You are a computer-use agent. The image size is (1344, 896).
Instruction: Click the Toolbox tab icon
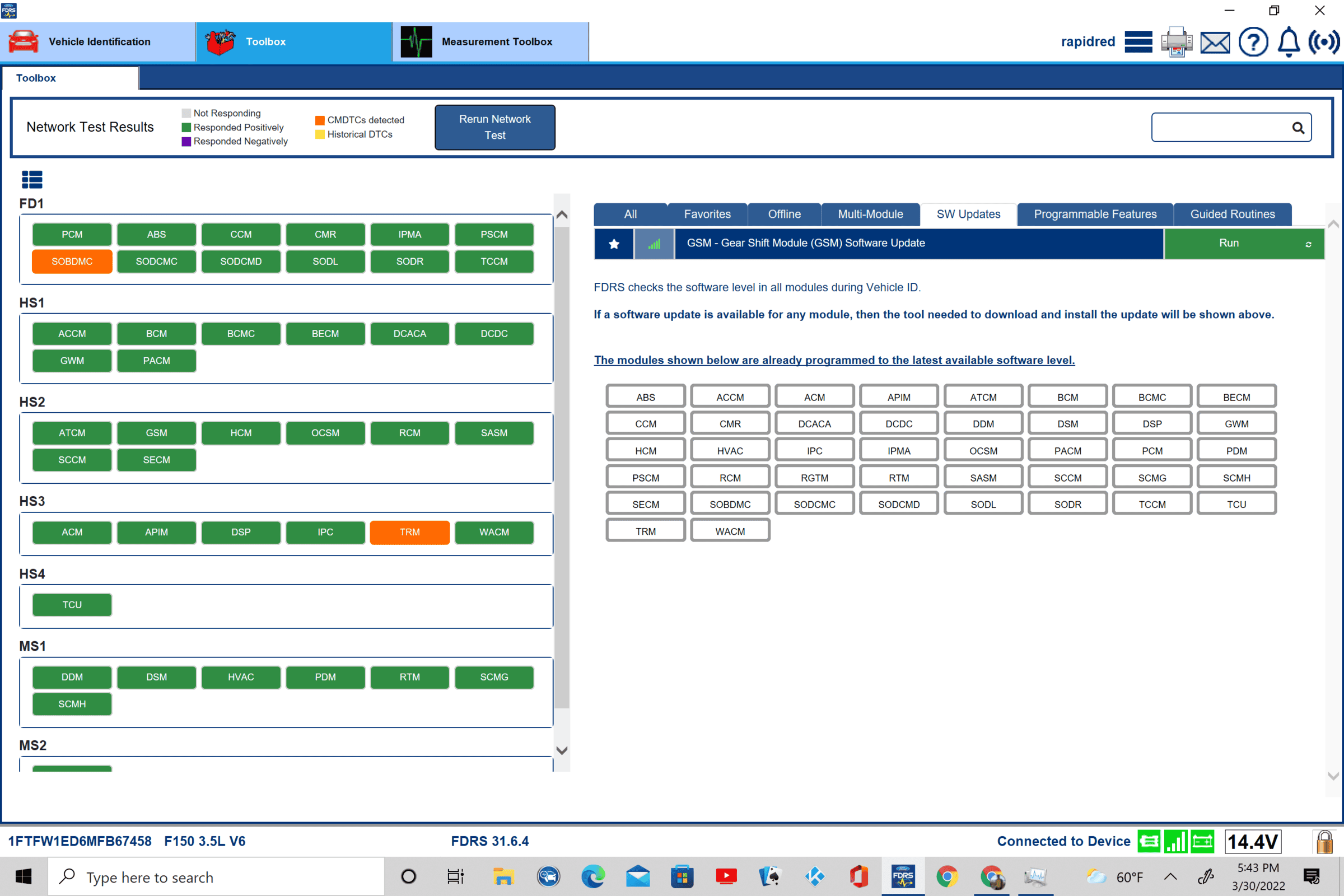219,41
